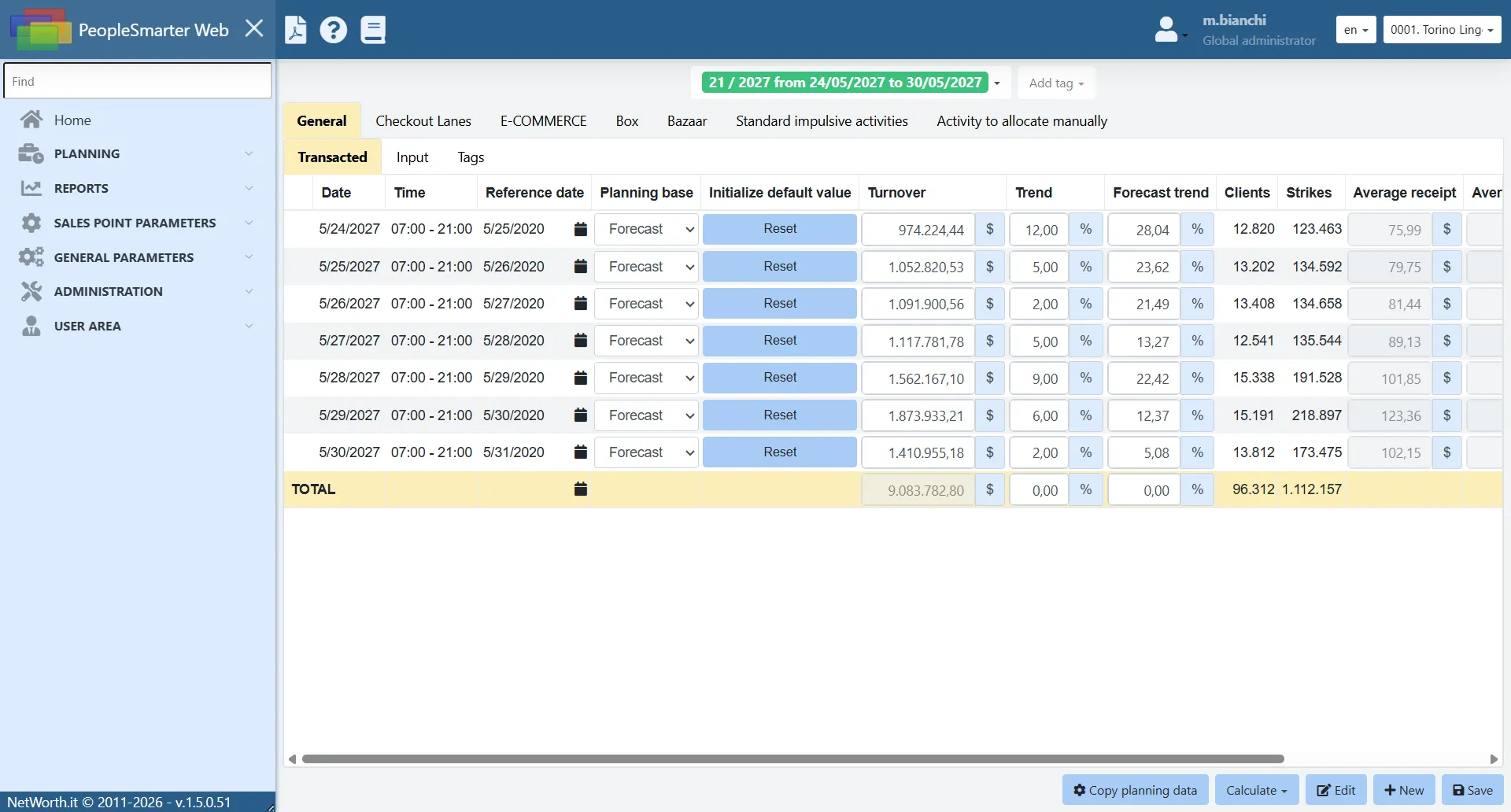Click the Reports chart icon
Viewport: 1511px width, 812px height.
[31, 188]
